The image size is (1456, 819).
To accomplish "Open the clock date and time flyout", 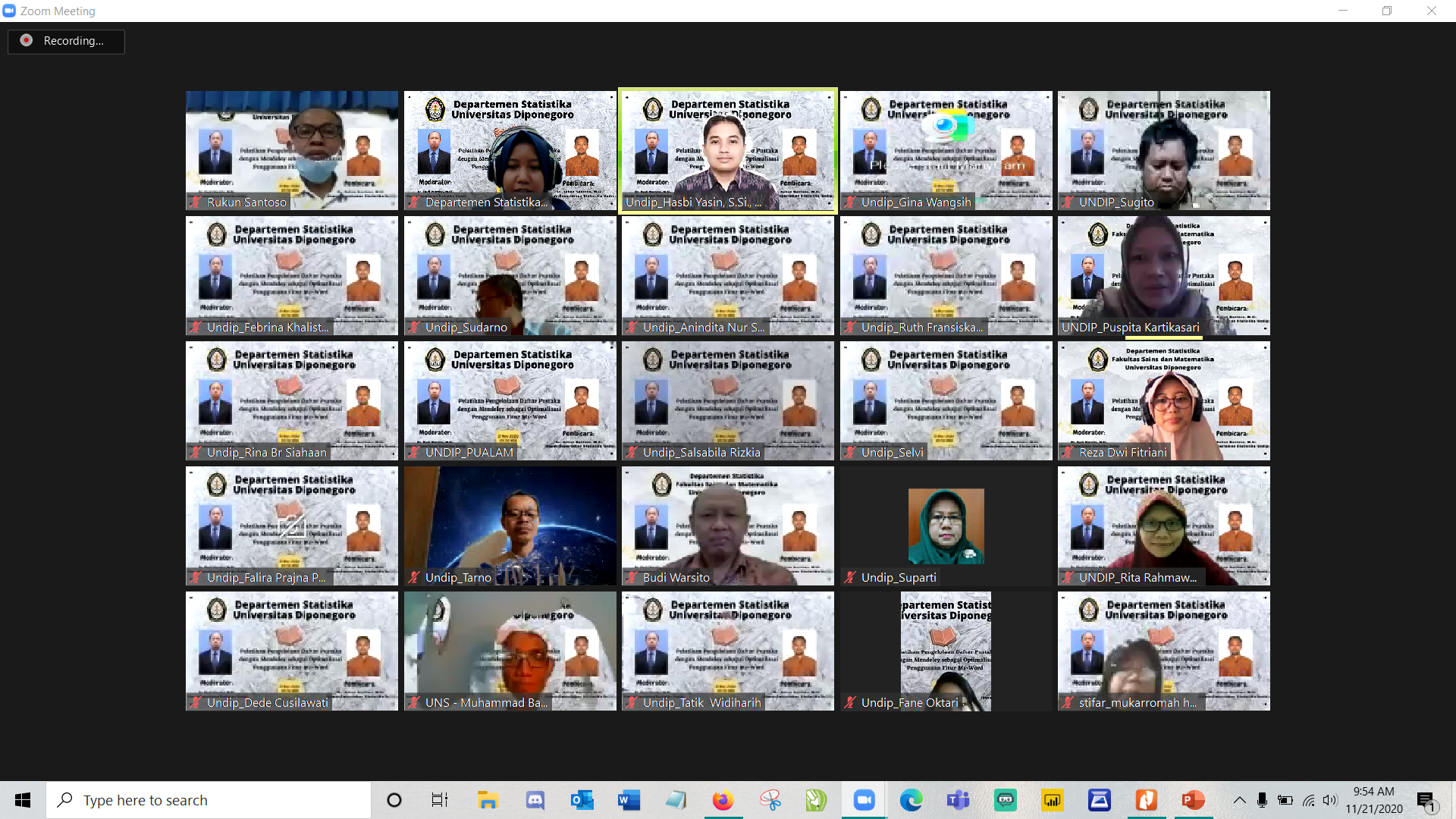I will (1374, 800).
